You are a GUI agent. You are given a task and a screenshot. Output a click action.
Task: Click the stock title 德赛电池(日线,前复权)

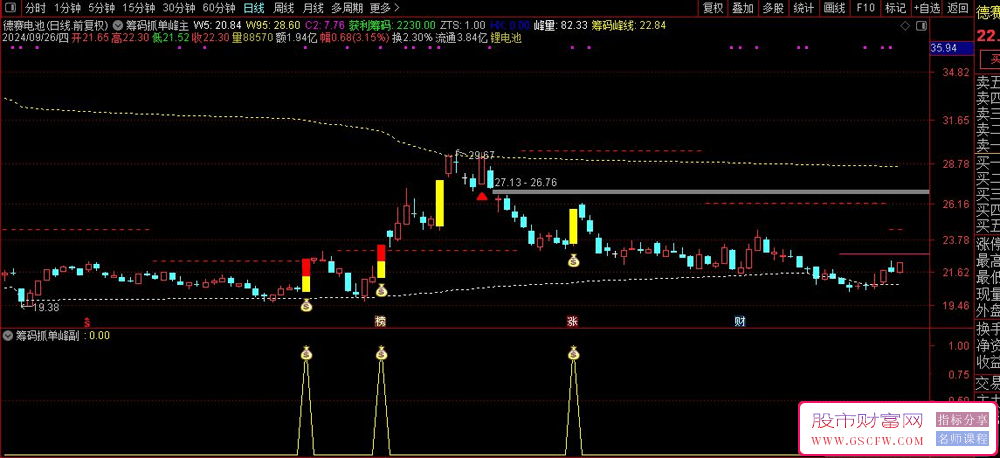pyautogui.click(x=56, y=26)
